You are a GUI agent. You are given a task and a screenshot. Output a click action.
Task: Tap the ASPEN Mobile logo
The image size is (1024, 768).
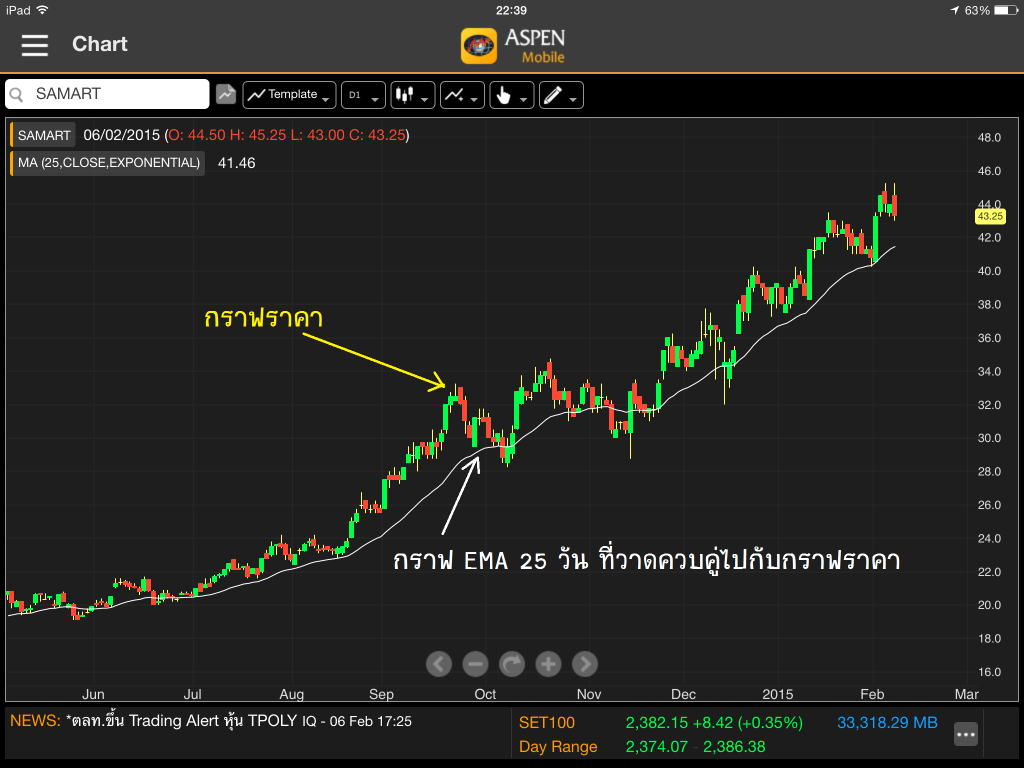click(512, 45)
